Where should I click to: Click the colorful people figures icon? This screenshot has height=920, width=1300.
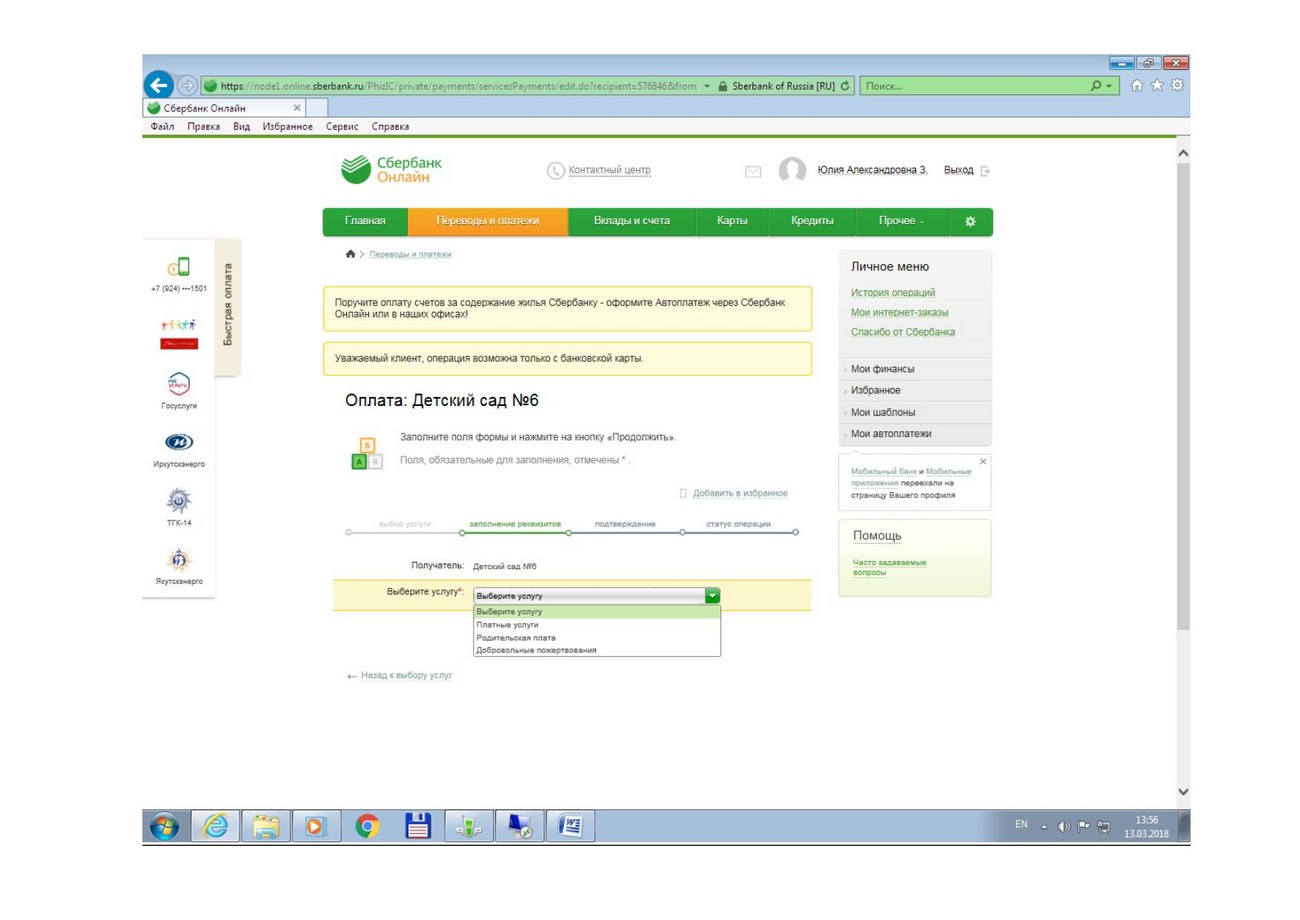pos(179,325)
